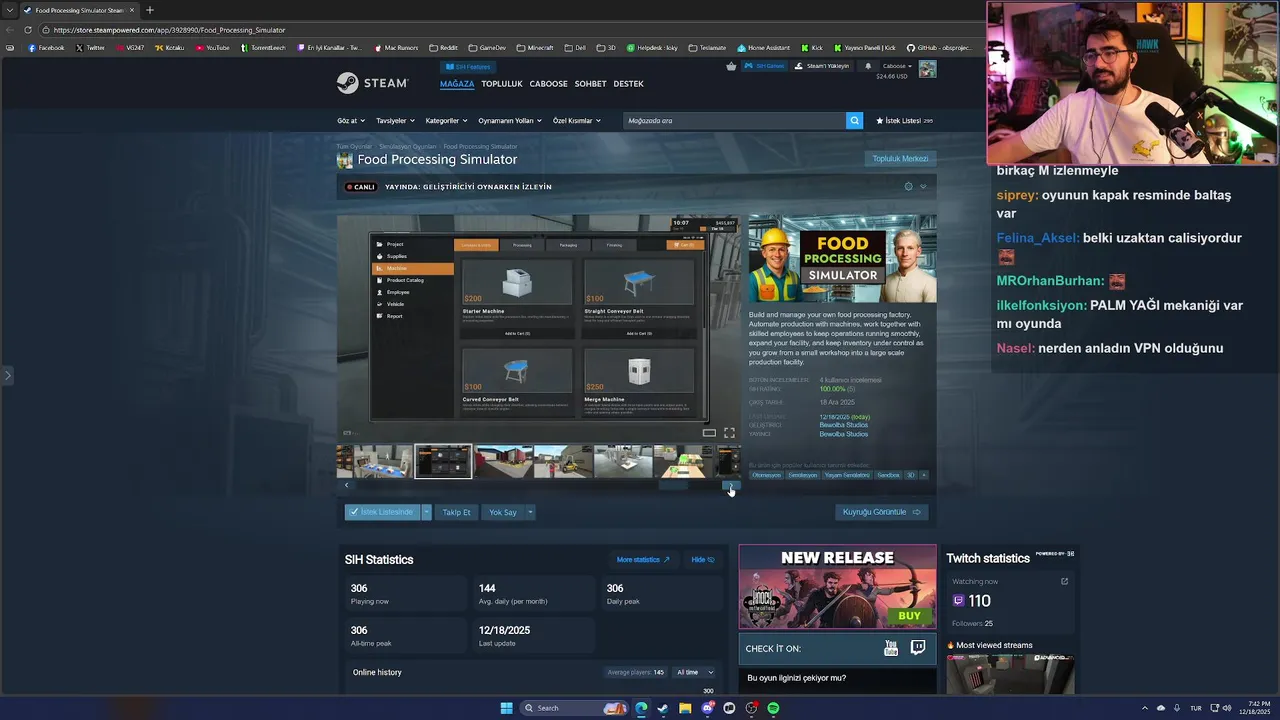Click the Otomasyon tag
Image resolution: width=1280 pixels, height=720 pixels.
click(766, 475)
